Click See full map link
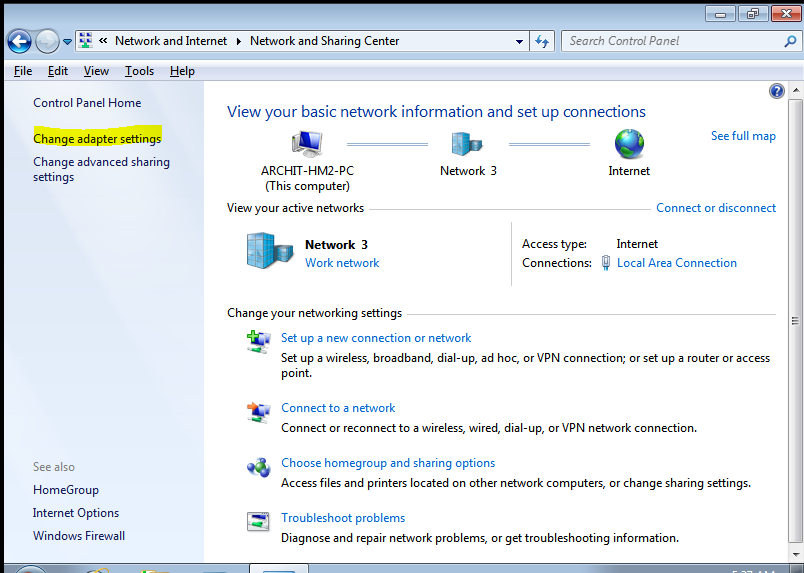 click(743, 136)
